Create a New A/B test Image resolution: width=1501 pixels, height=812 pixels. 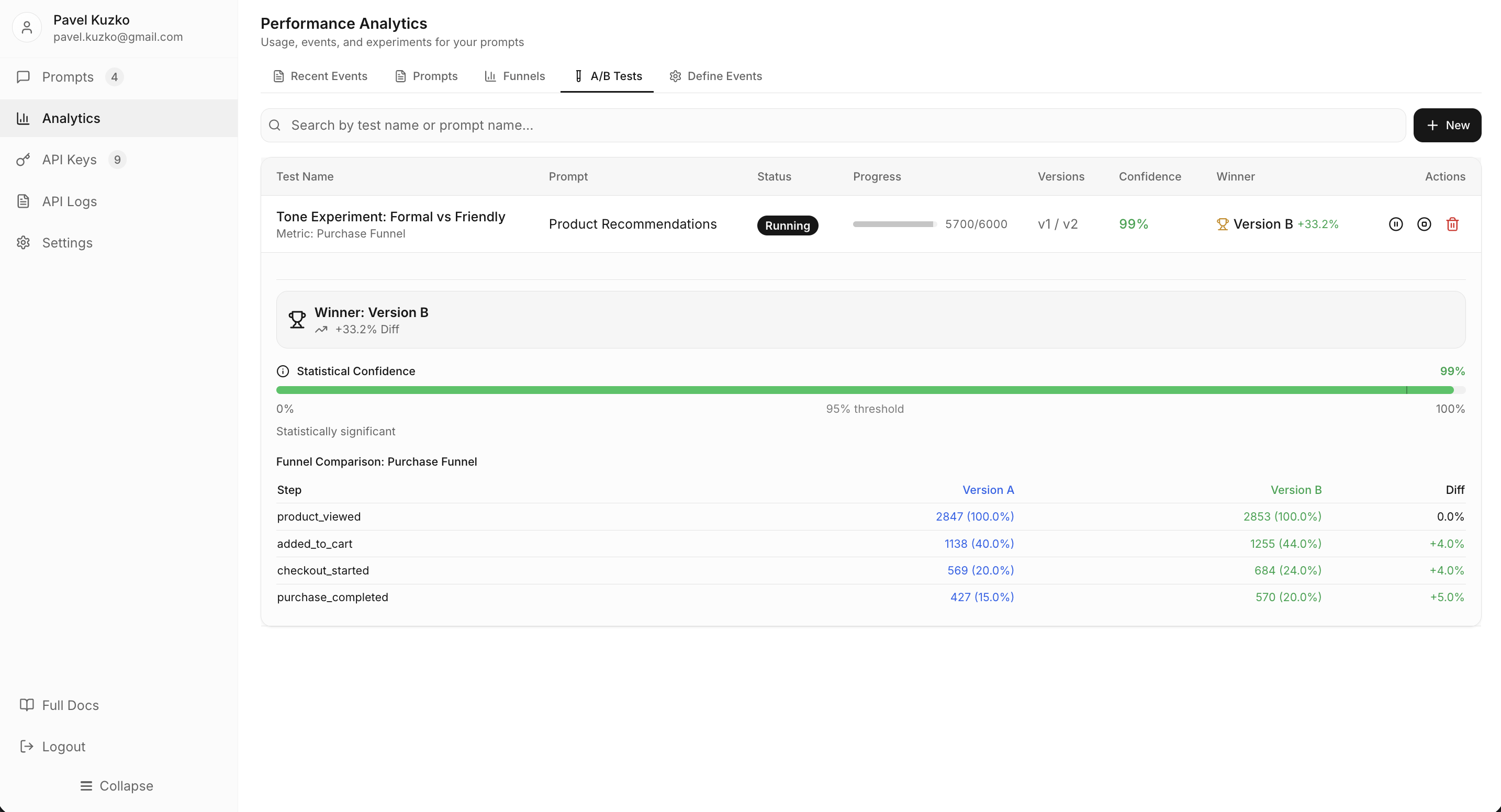coord(1447,125)
